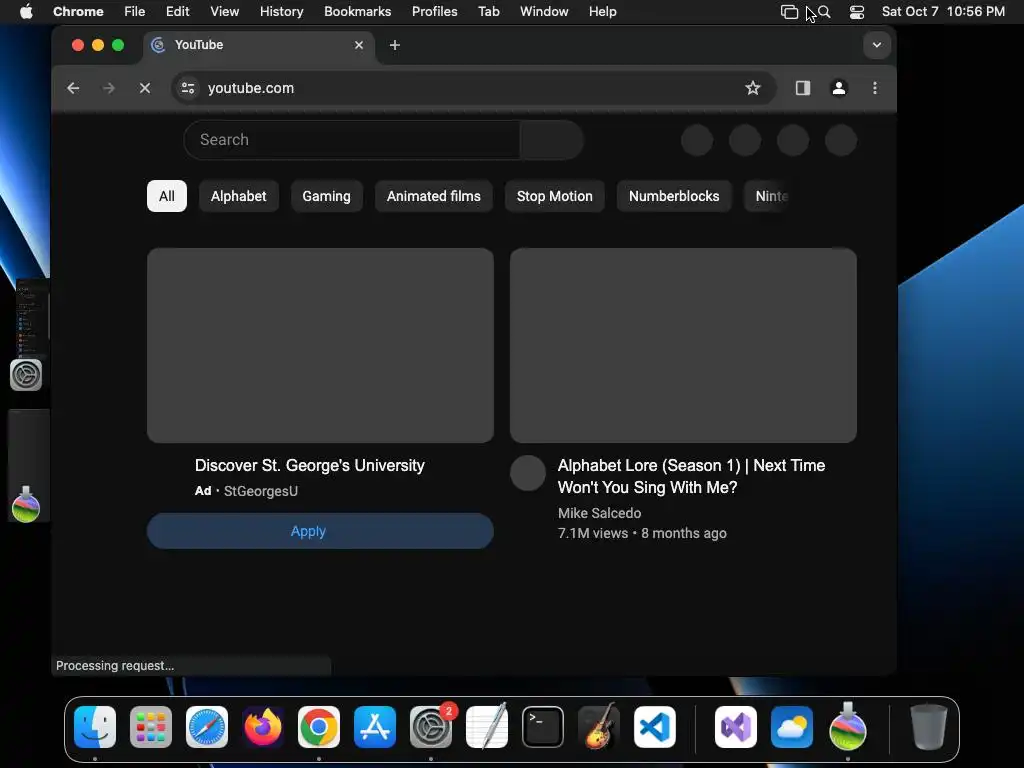Image resolution: width=1024 pixels, height=768 pixels.
Task: Open the Bookmarks menu
Action: [357, 12]
